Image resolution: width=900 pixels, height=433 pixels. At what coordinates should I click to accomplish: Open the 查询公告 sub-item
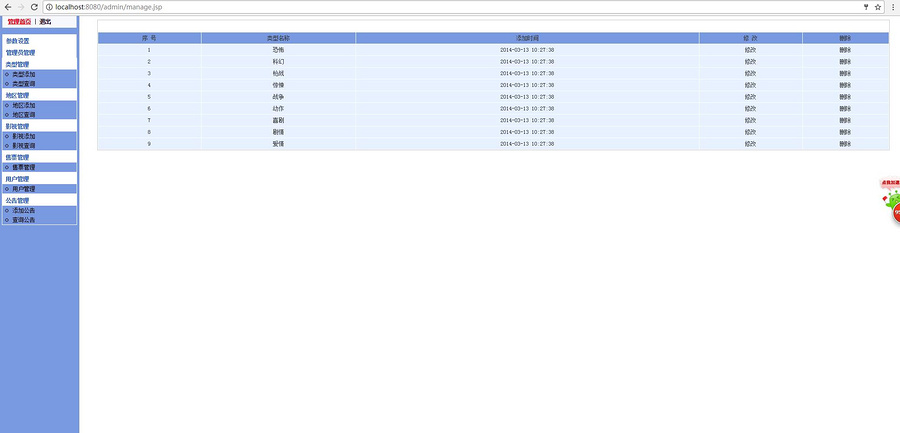[24, 220]
